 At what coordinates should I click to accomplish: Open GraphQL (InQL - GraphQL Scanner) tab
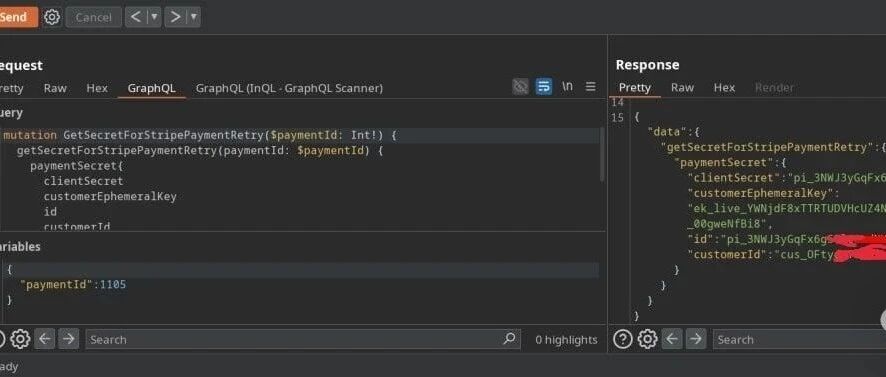289,88
